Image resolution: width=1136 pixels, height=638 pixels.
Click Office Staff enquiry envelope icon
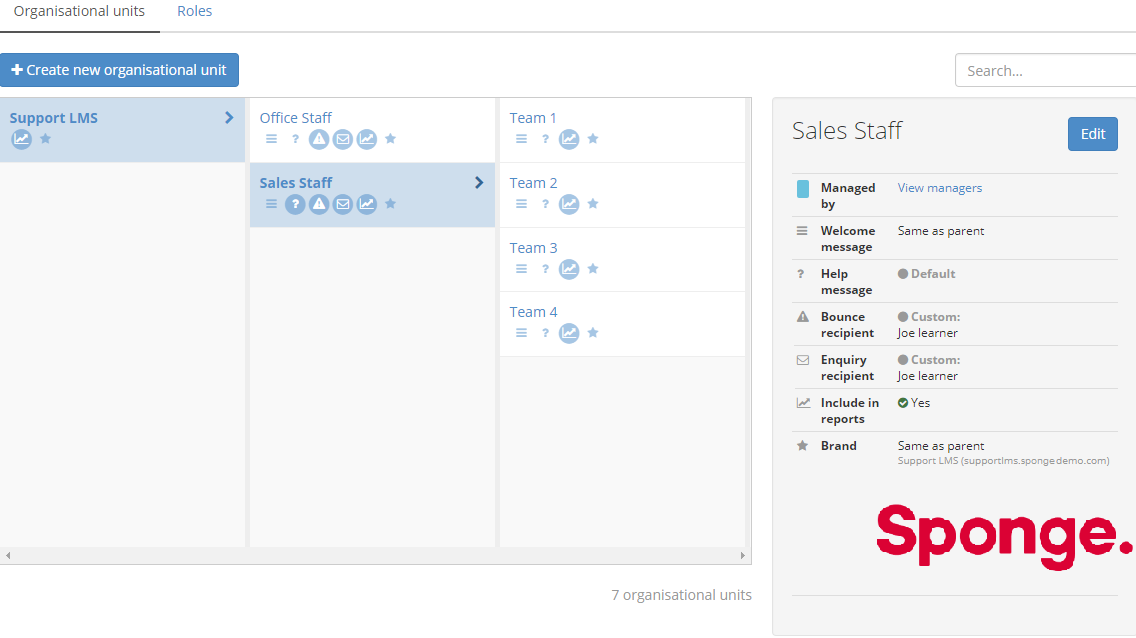click(x=343, y=139)
